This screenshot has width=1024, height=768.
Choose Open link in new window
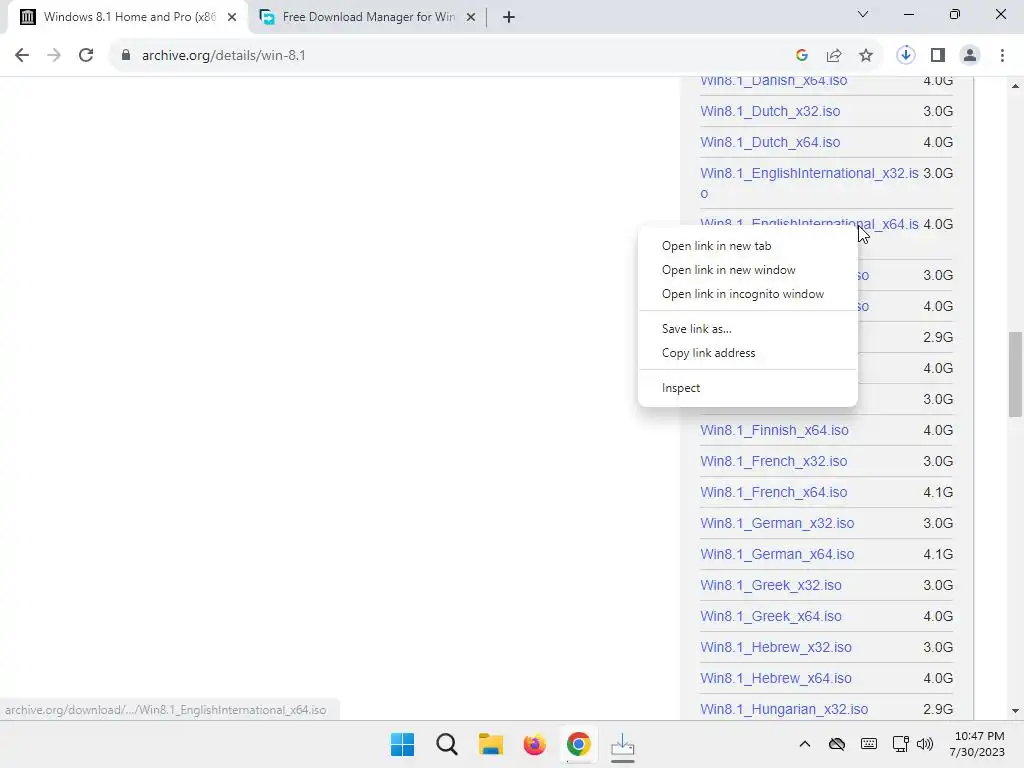click(x=728, y=270)
